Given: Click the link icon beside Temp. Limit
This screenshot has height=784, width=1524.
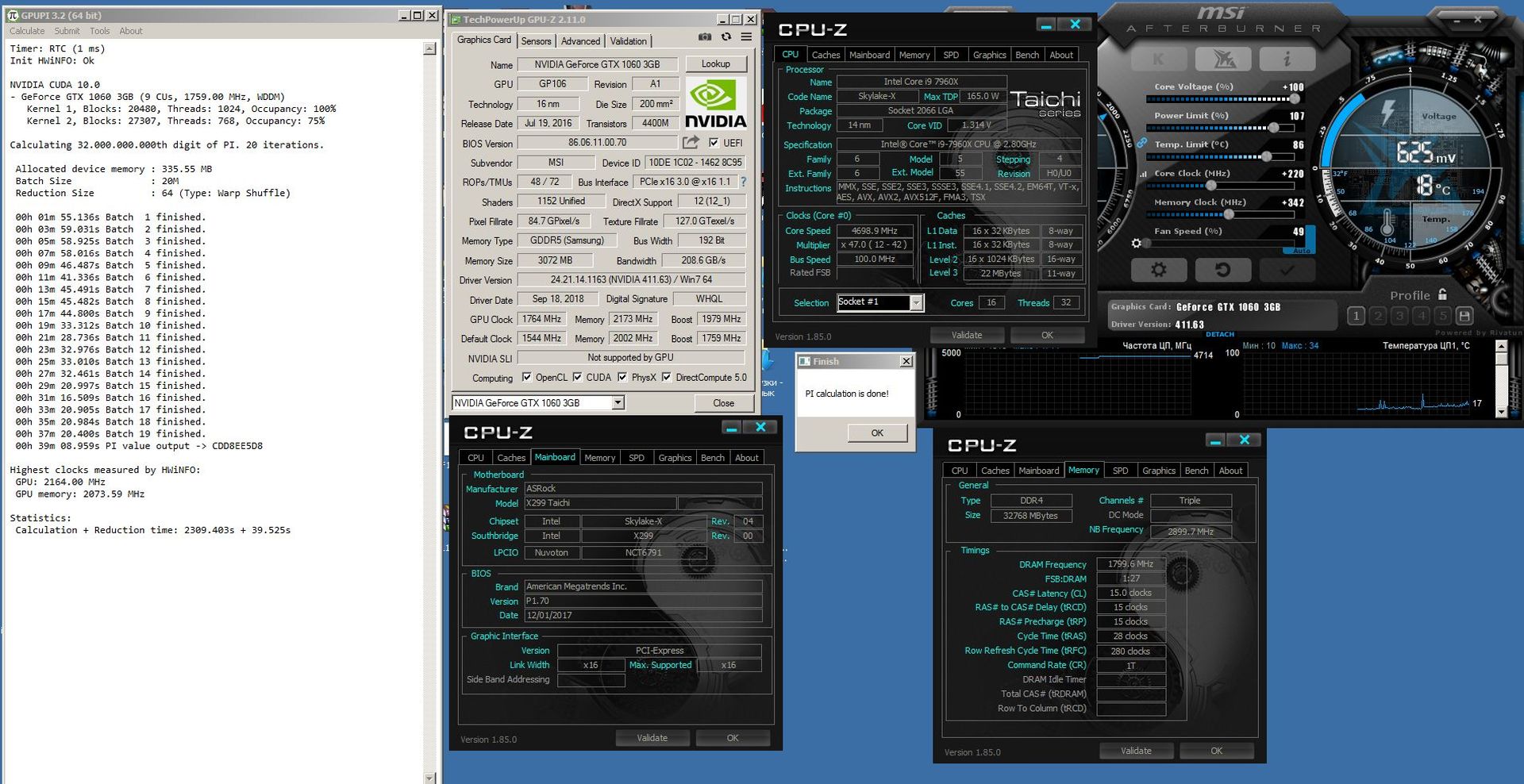Looking at the screenshot, I should click(1141, 144).
